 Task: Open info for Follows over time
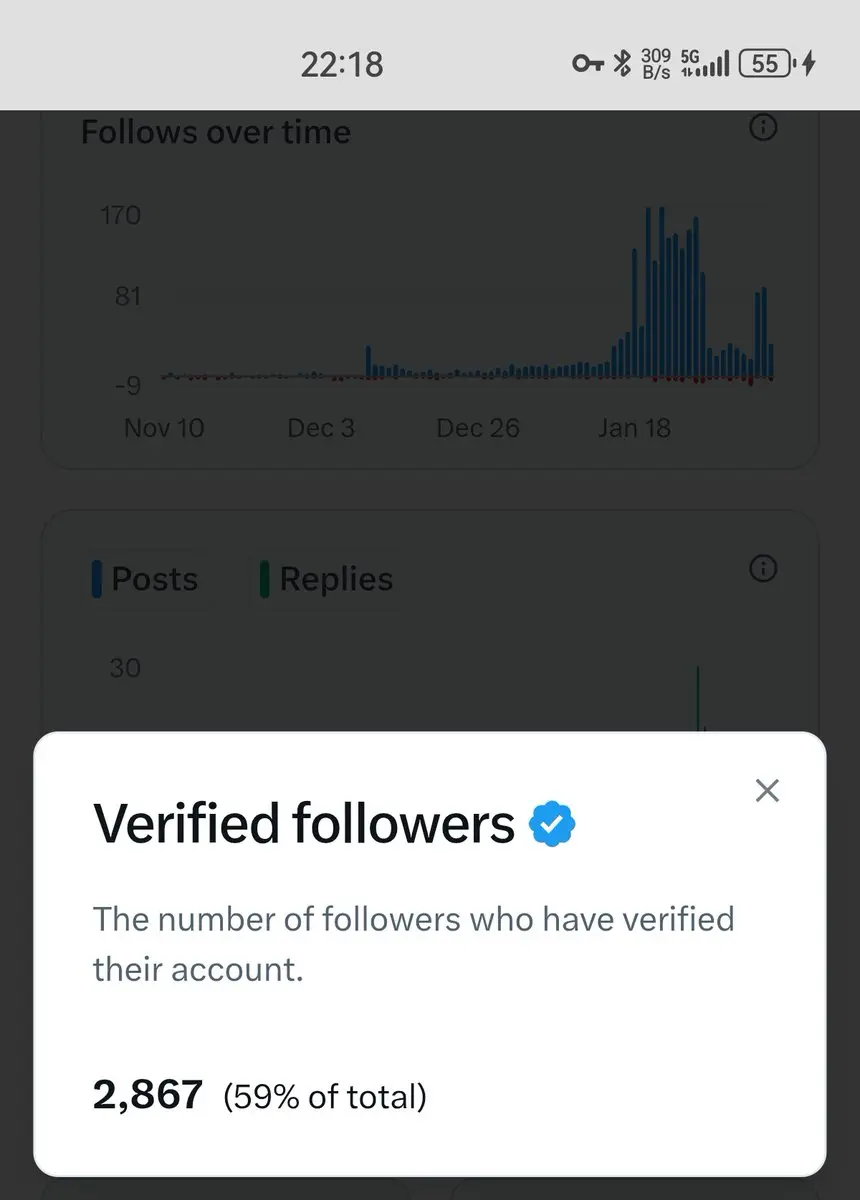pos(764,128)
